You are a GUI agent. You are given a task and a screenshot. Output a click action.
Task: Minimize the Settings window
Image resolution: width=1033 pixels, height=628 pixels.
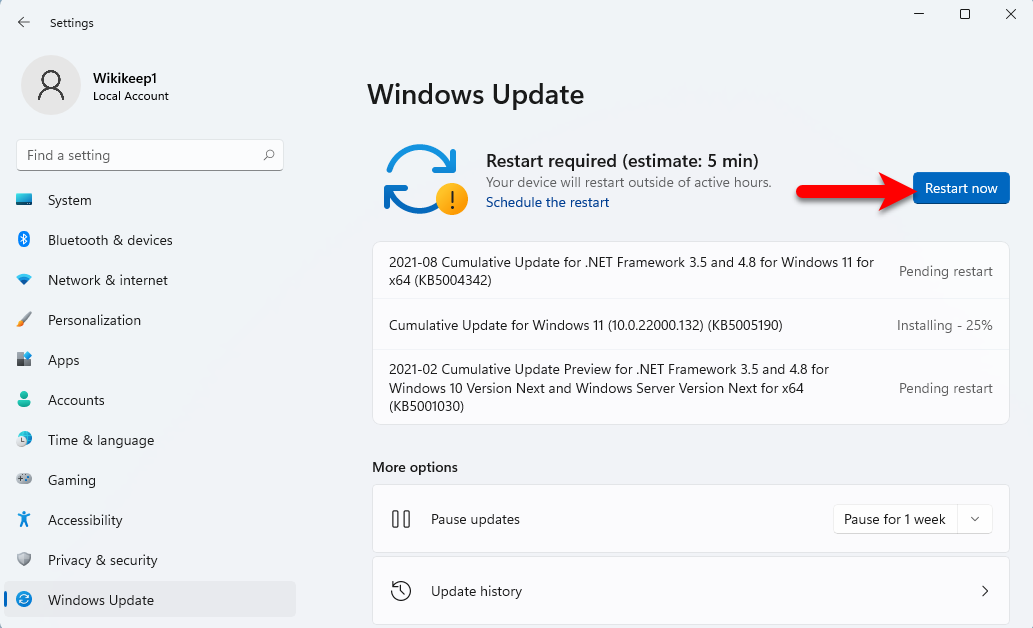[919, 14]
